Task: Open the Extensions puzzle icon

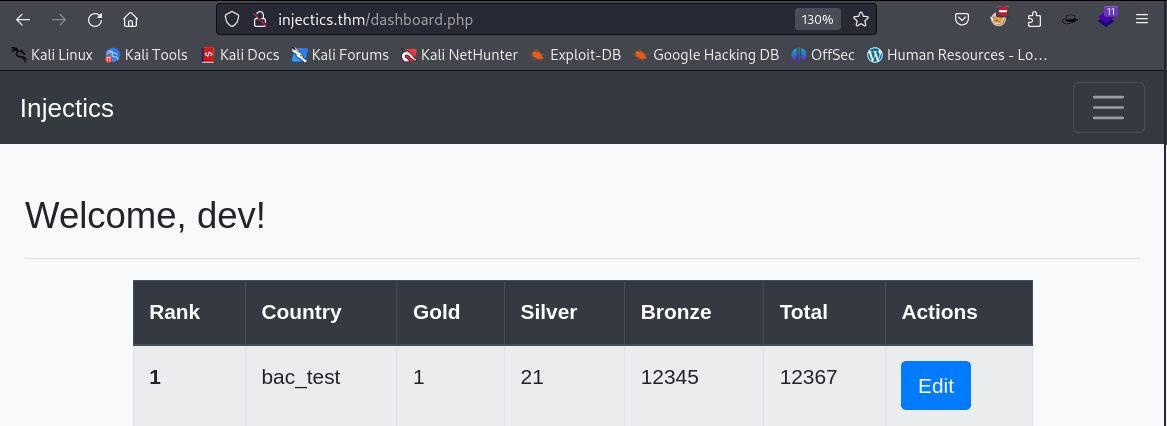Action: pyautogui.click(x=1034, y=19)
